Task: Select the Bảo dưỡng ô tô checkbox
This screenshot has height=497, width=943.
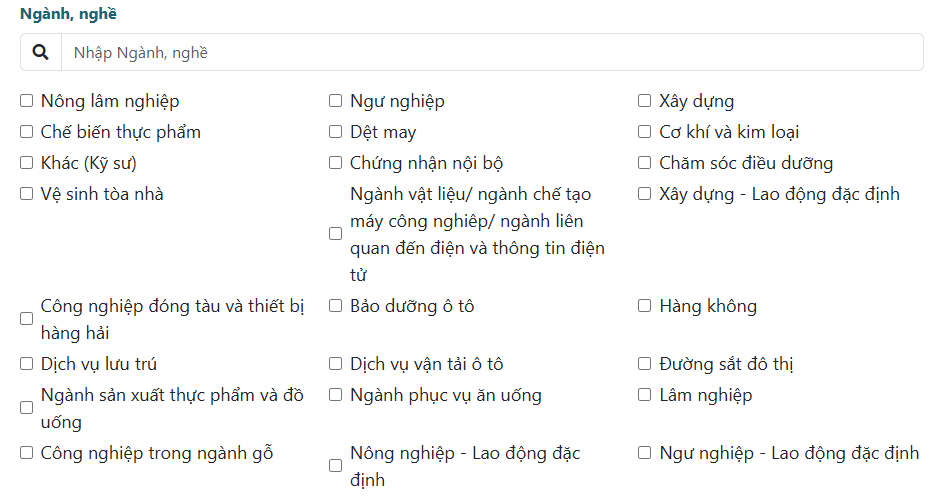Action: 336,306
